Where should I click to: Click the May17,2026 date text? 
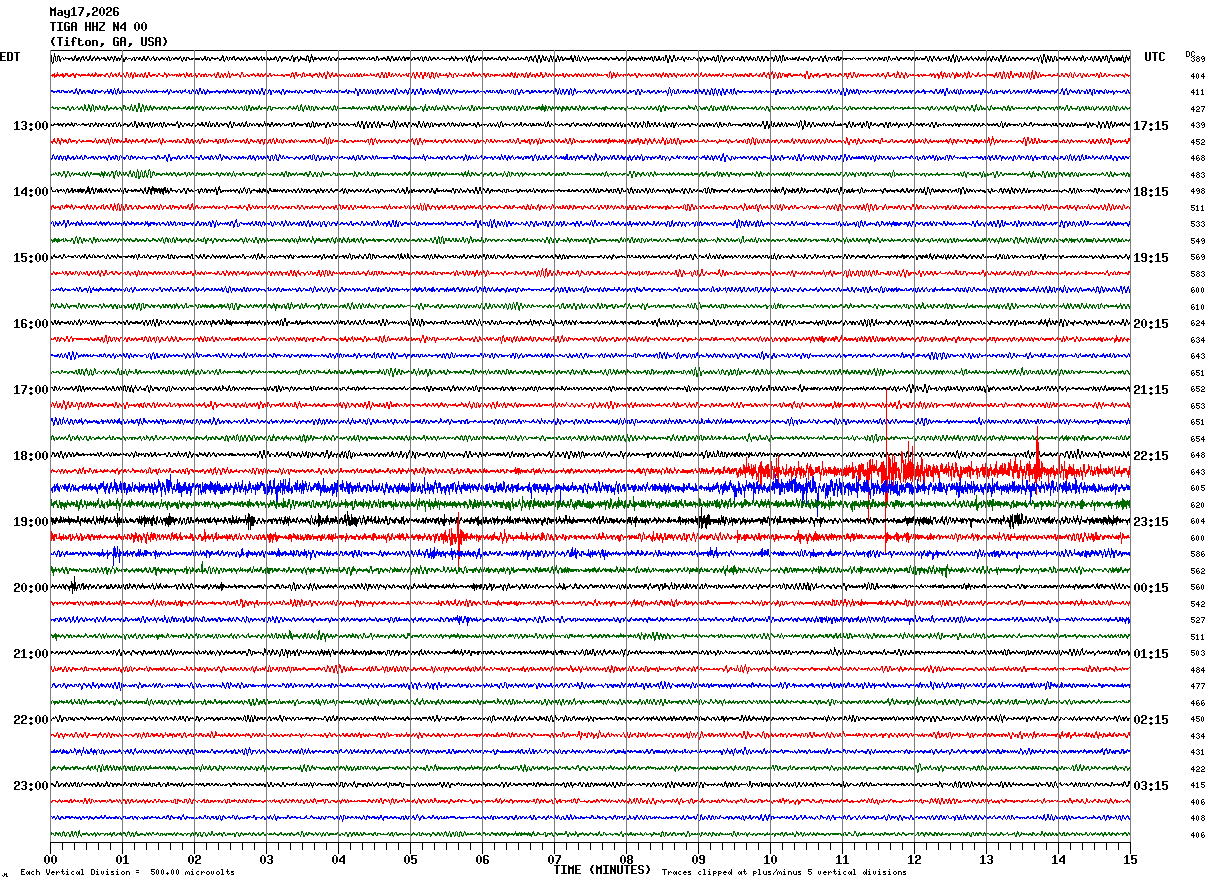[84, 12]
